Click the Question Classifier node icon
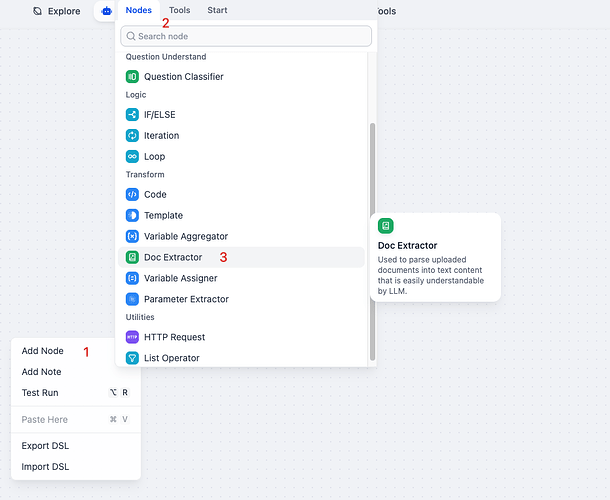The image size is (610, 500). click(132, 76)
